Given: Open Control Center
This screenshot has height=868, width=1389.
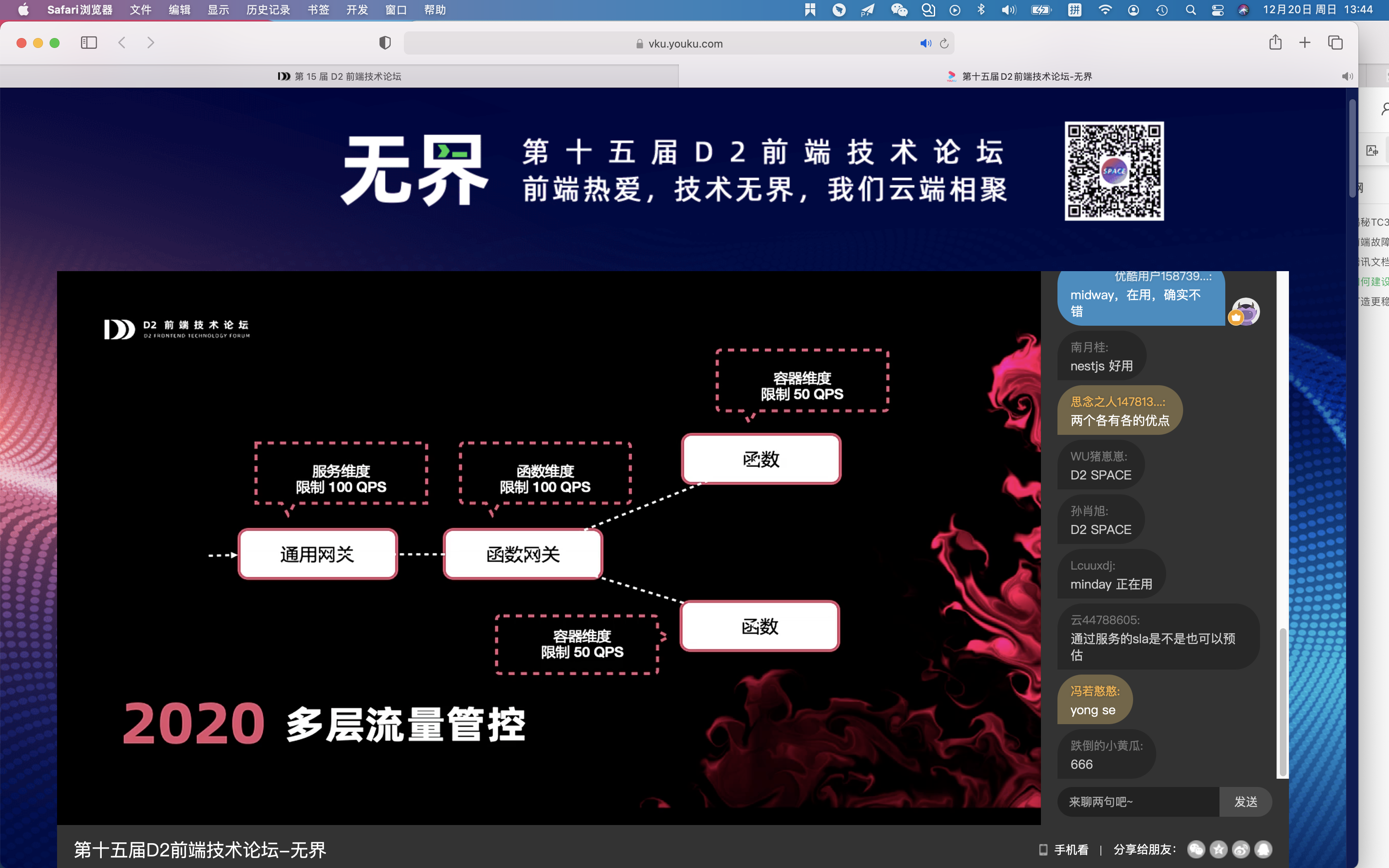Looking at the screenshot, I should point(1217,10).
